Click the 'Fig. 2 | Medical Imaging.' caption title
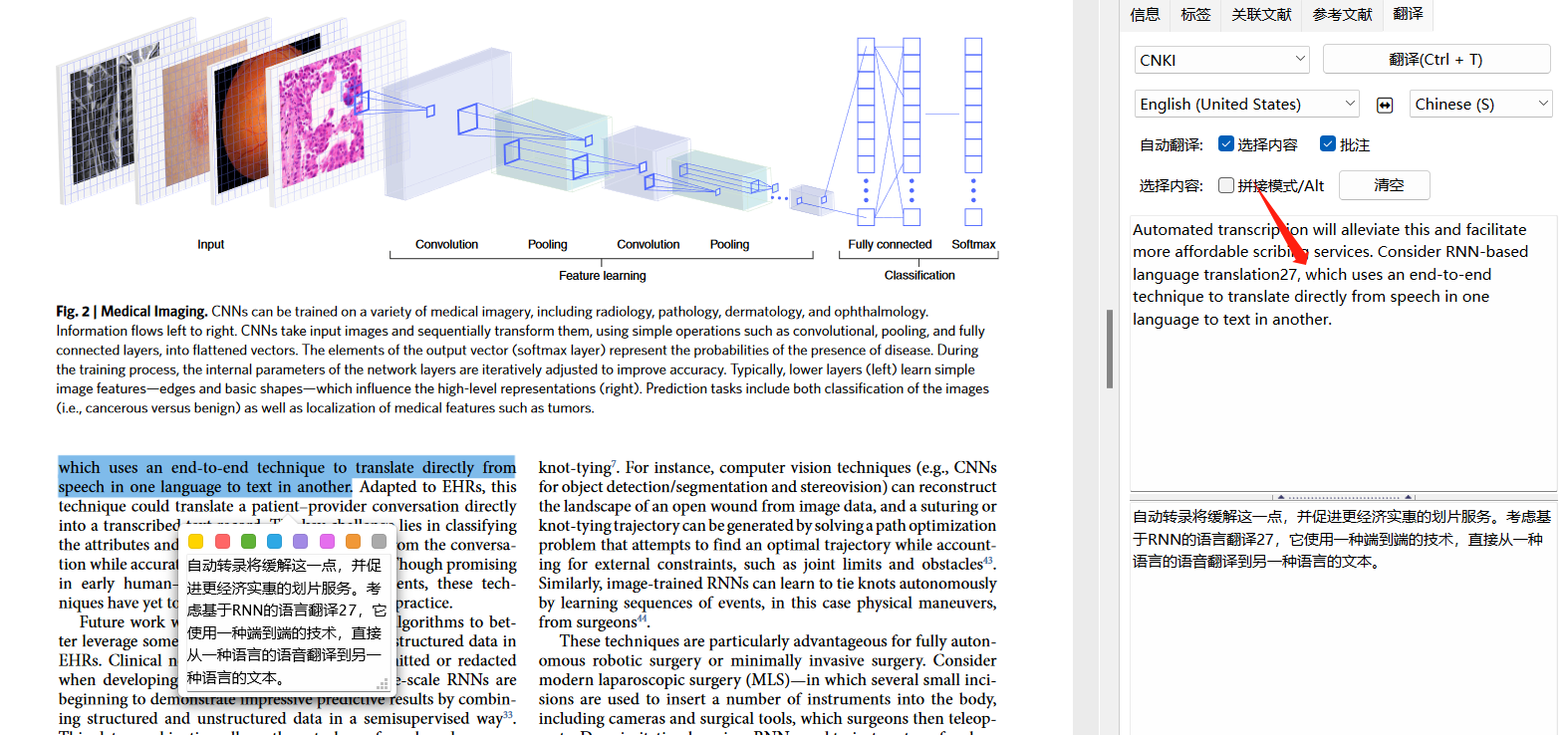This screenshot has height=735, width=1568. pos(131,312)
